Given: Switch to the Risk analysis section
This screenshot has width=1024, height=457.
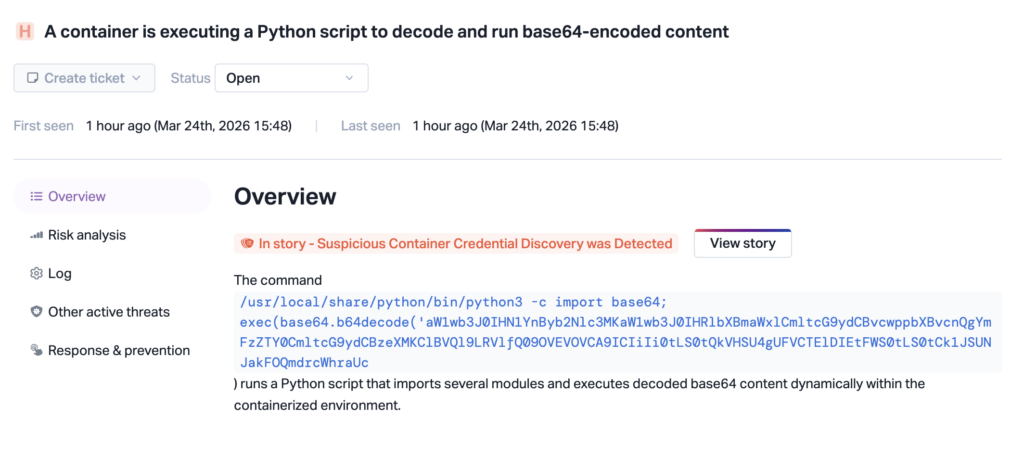Looking at the screenshot, I should click(87, 235).
